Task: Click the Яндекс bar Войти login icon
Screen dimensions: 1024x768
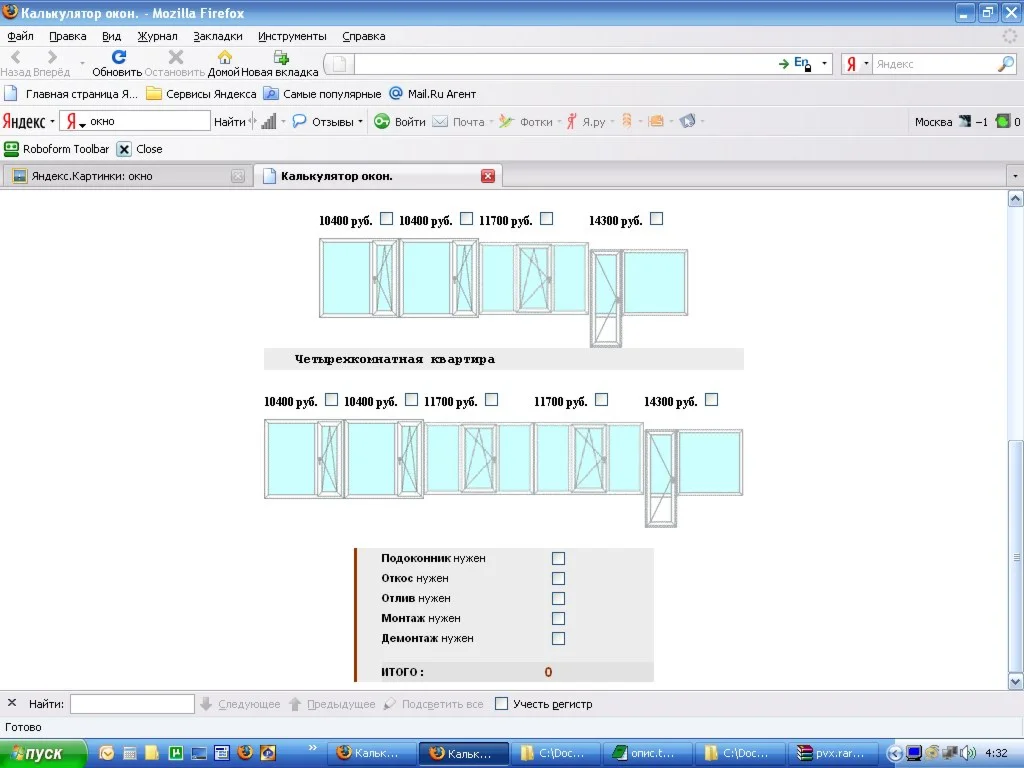Action: pos(382,122)
